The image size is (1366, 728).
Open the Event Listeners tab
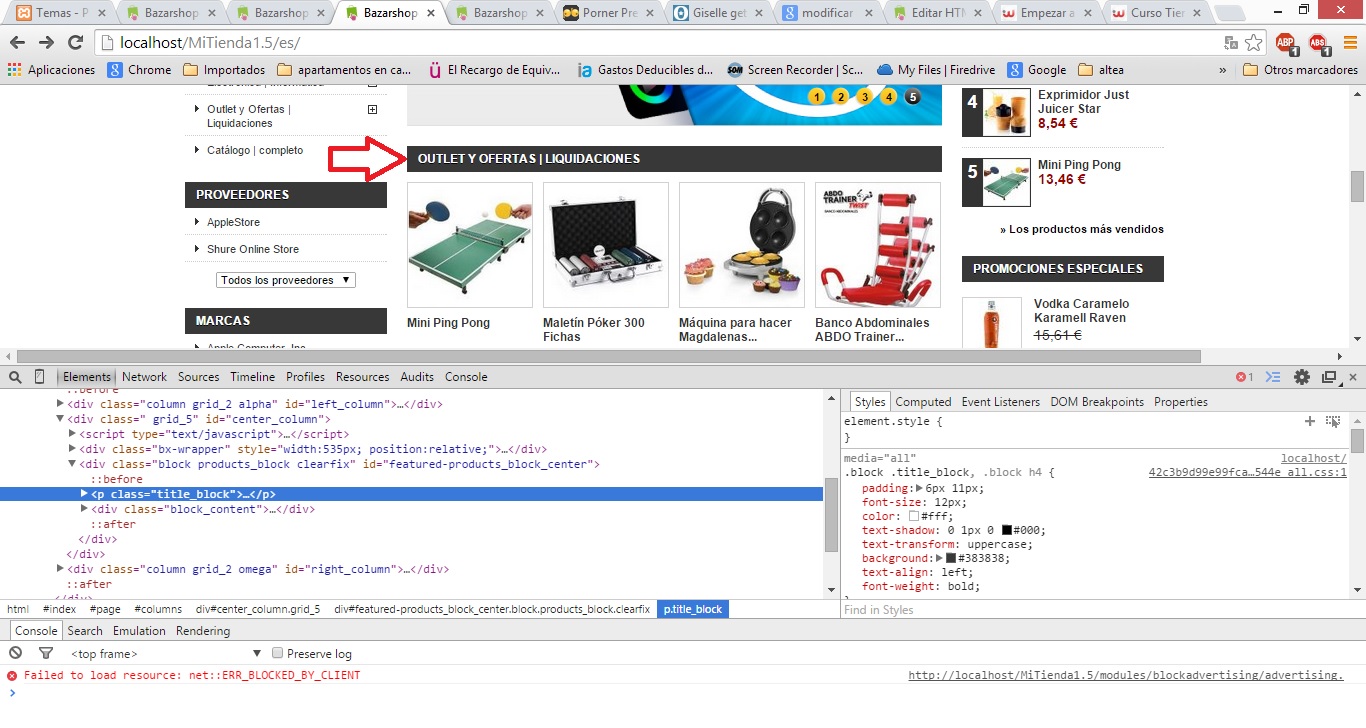[1001, 402]
